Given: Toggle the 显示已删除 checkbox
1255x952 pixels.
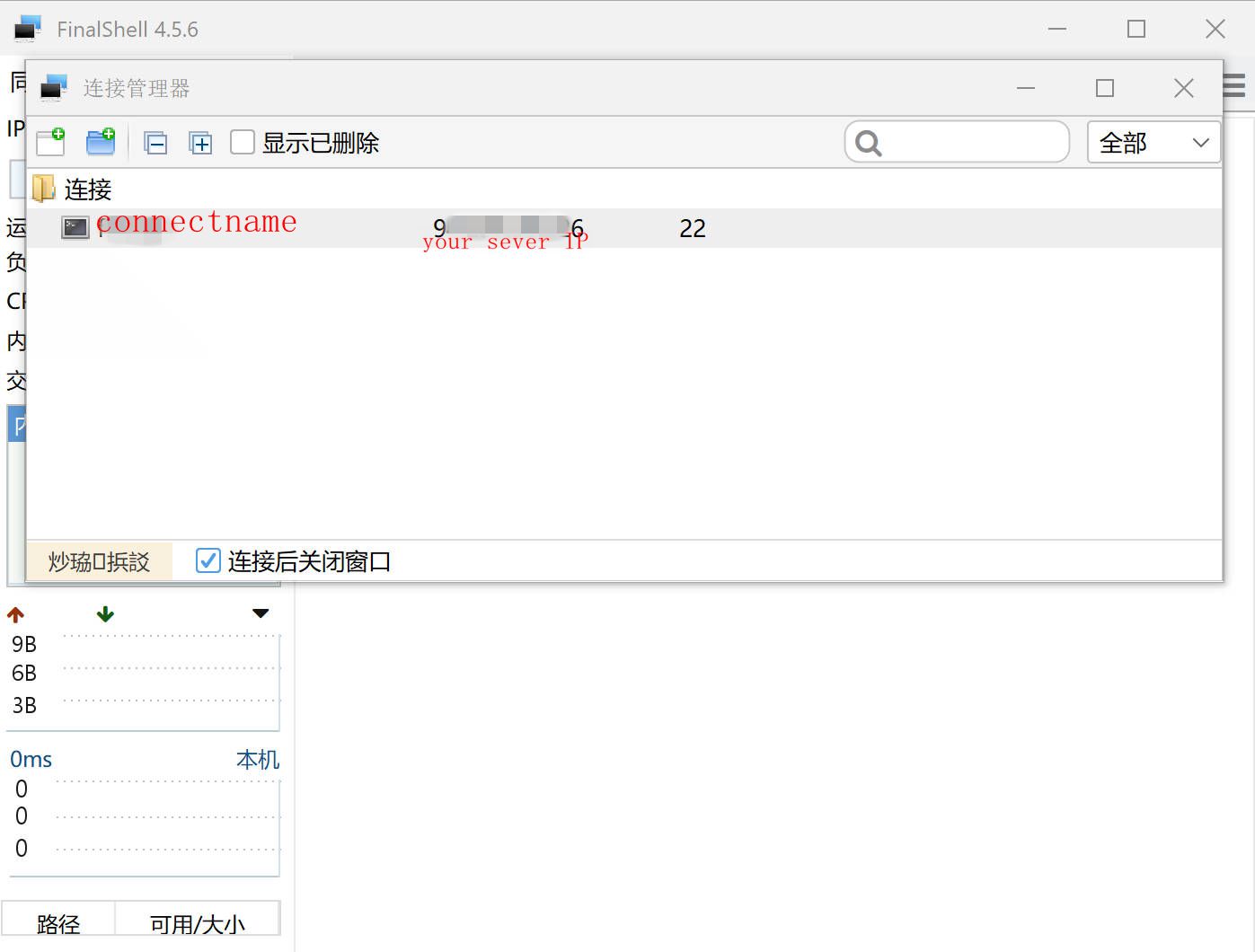Looking at the screenshot, I should (x=243, y=142).
